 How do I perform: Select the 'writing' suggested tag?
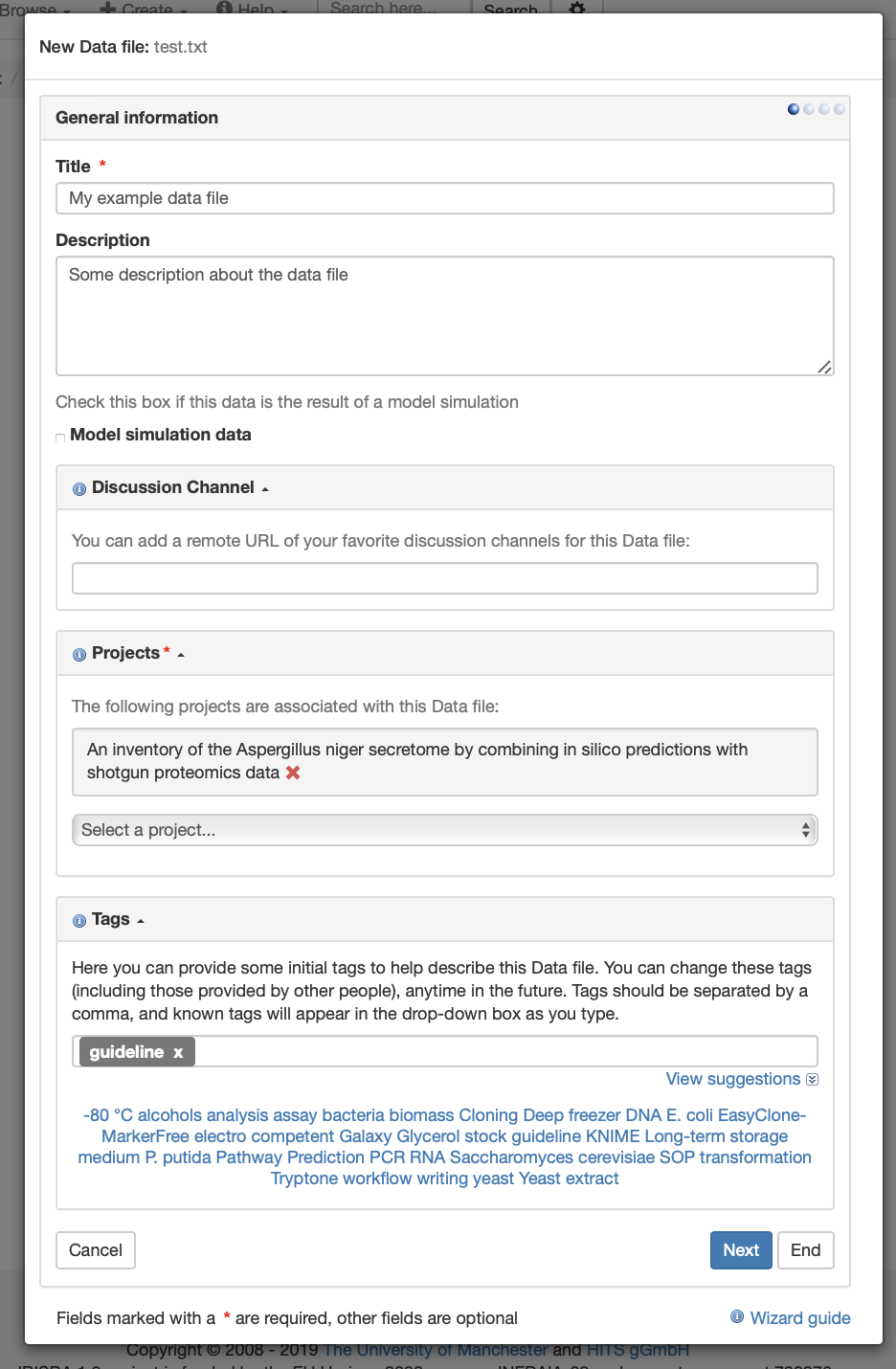[442, 1178]
